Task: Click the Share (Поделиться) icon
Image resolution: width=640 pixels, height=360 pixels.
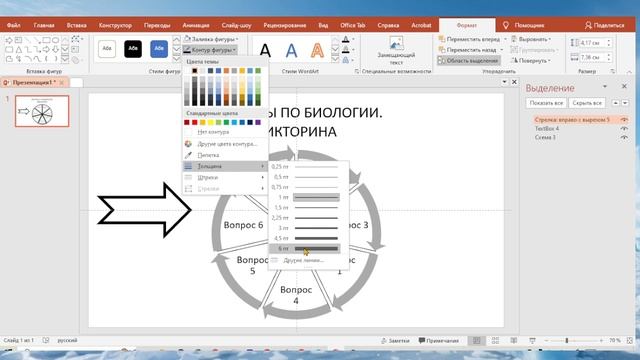Action: click(588, 25)
